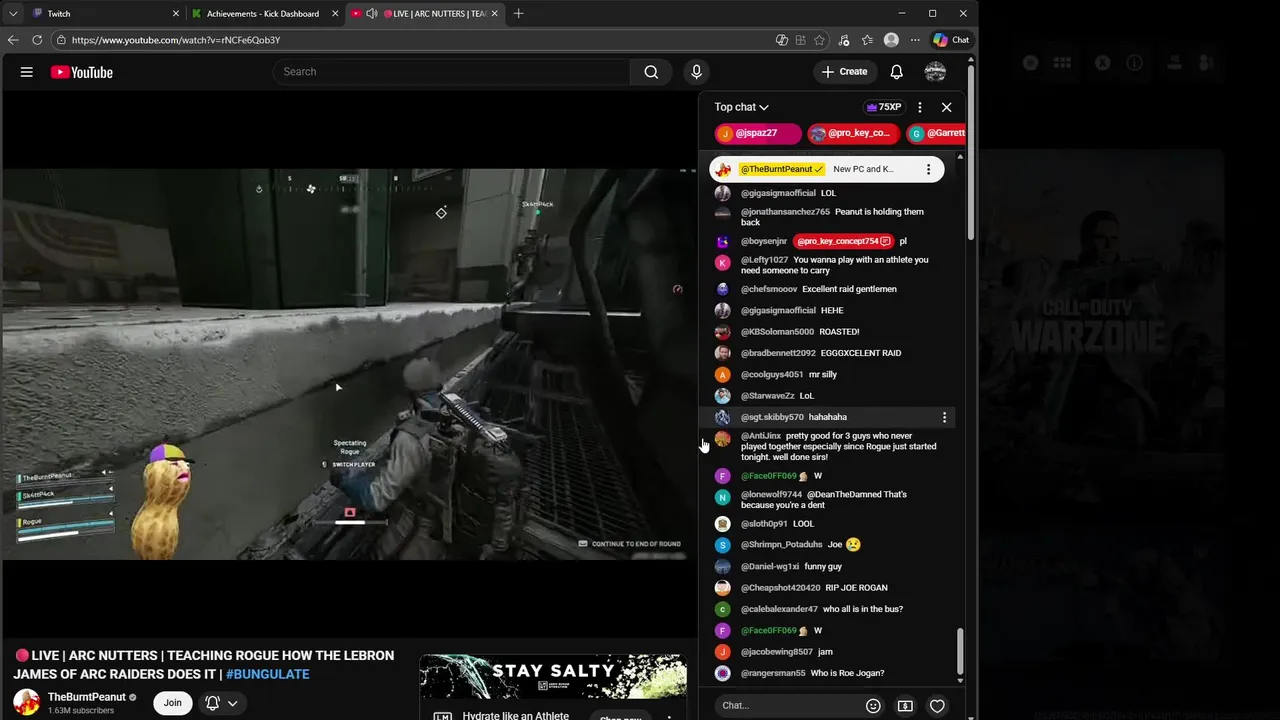Go to YouTube home via logo
The height and width of the screenshot is (720, 1280).
point(82,72)
